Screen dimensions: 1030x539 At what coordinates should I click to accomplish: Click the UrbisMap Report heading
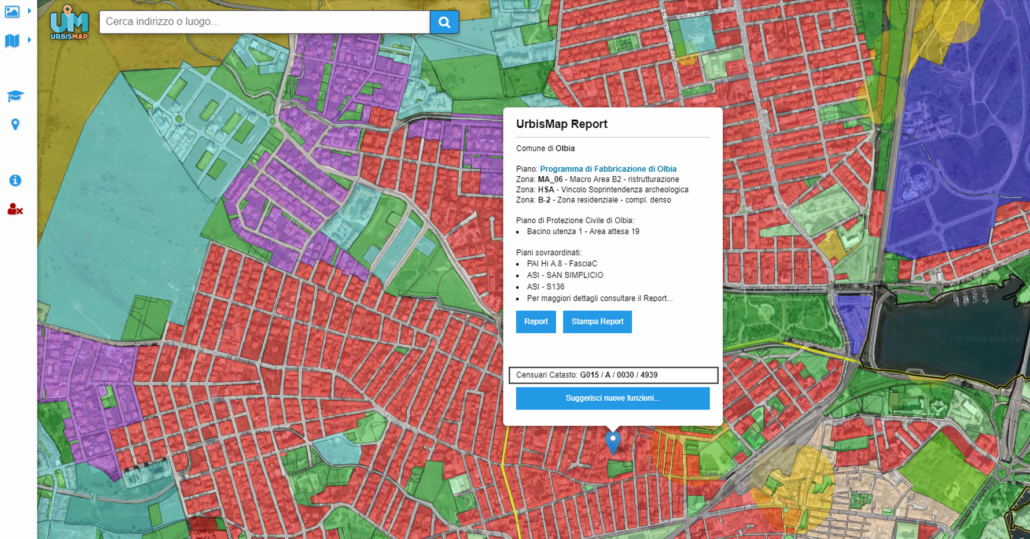coord(562,124)
